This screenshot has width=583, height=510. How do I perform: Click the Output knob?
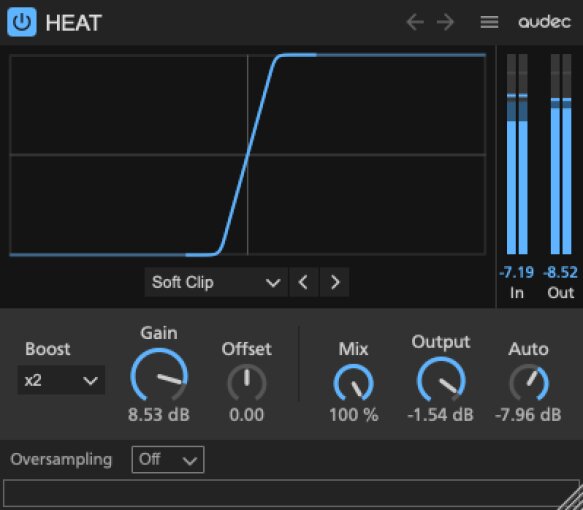pyautogui.click(x=441, y=380)
